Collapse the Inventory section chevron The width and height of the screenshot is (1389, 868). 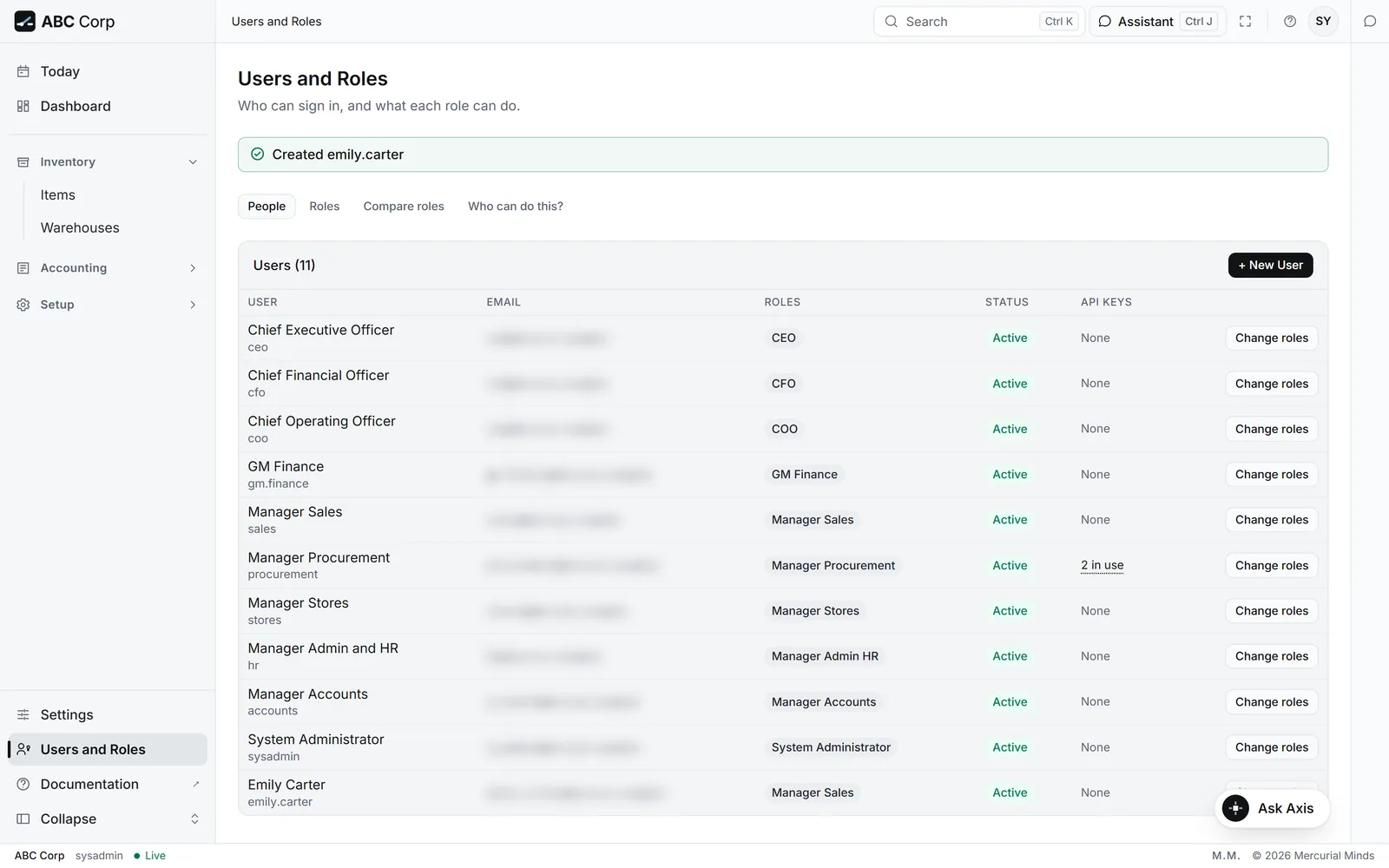point(193,162)
